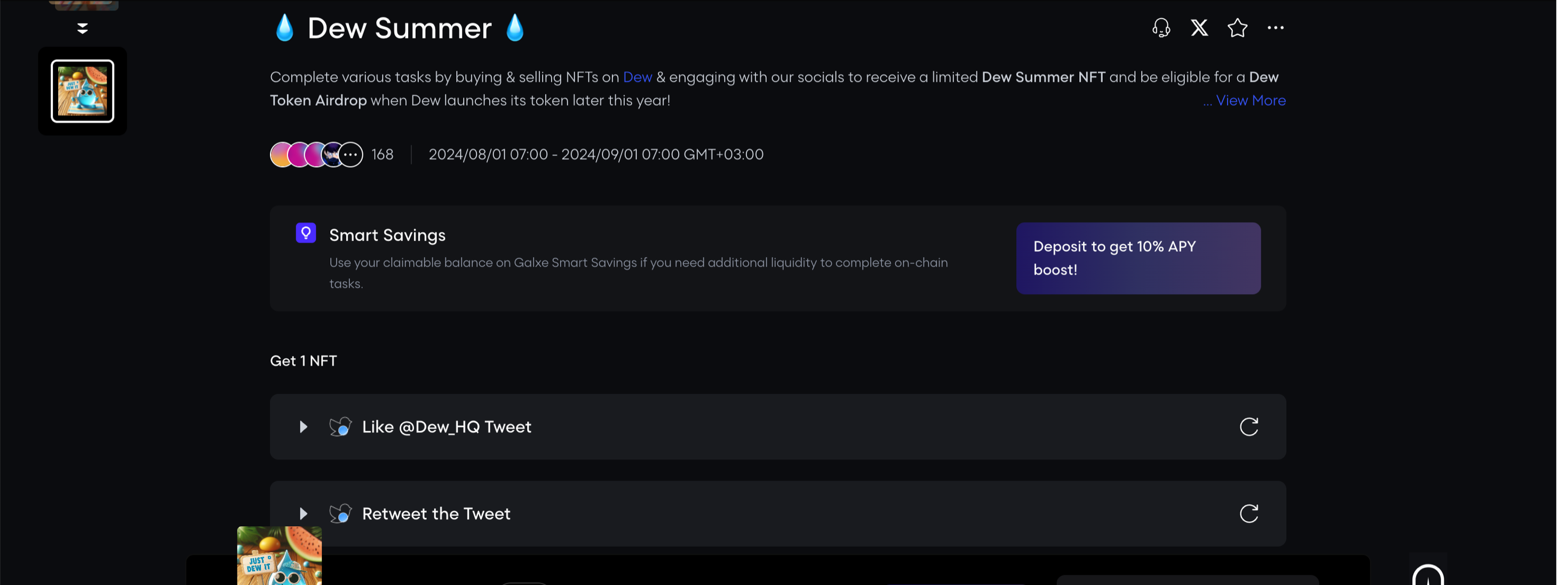
Task: Click the support headset icon
Action: [x=1161, y=28]
